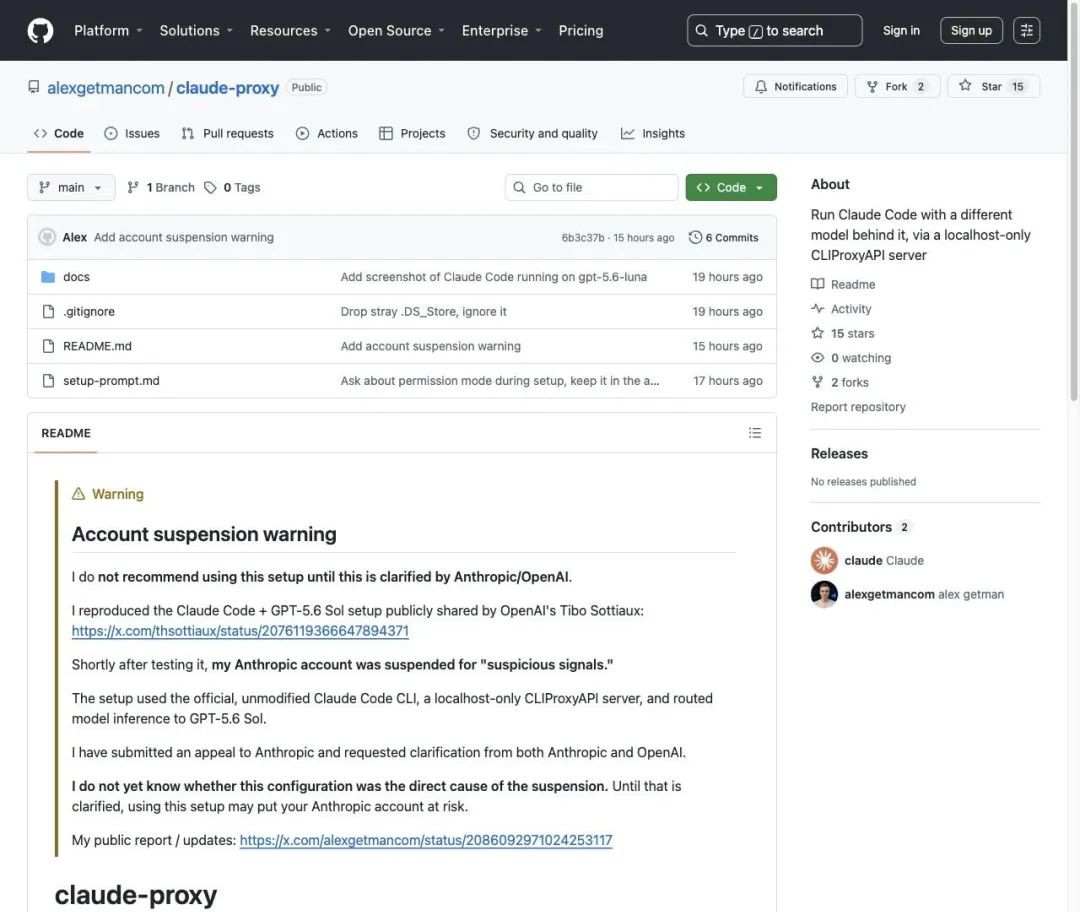The width and height of the screenshot is (1080, 912).
Task: Switch to the Pull requests tab
Action: coord(227,133)
